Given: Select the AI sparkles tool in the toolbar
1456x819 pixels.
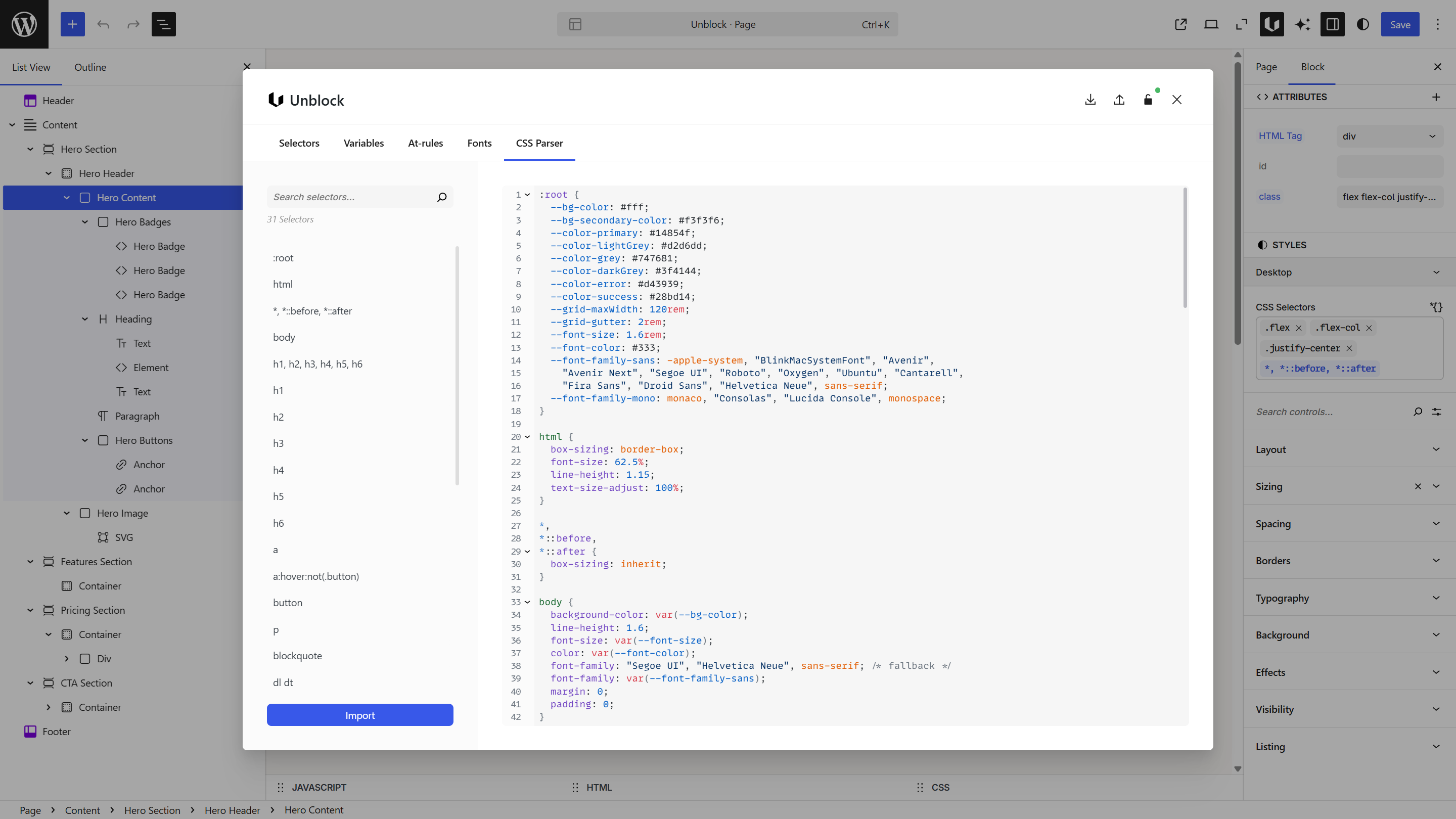Looking at the screenshot, I should 1302,24.
